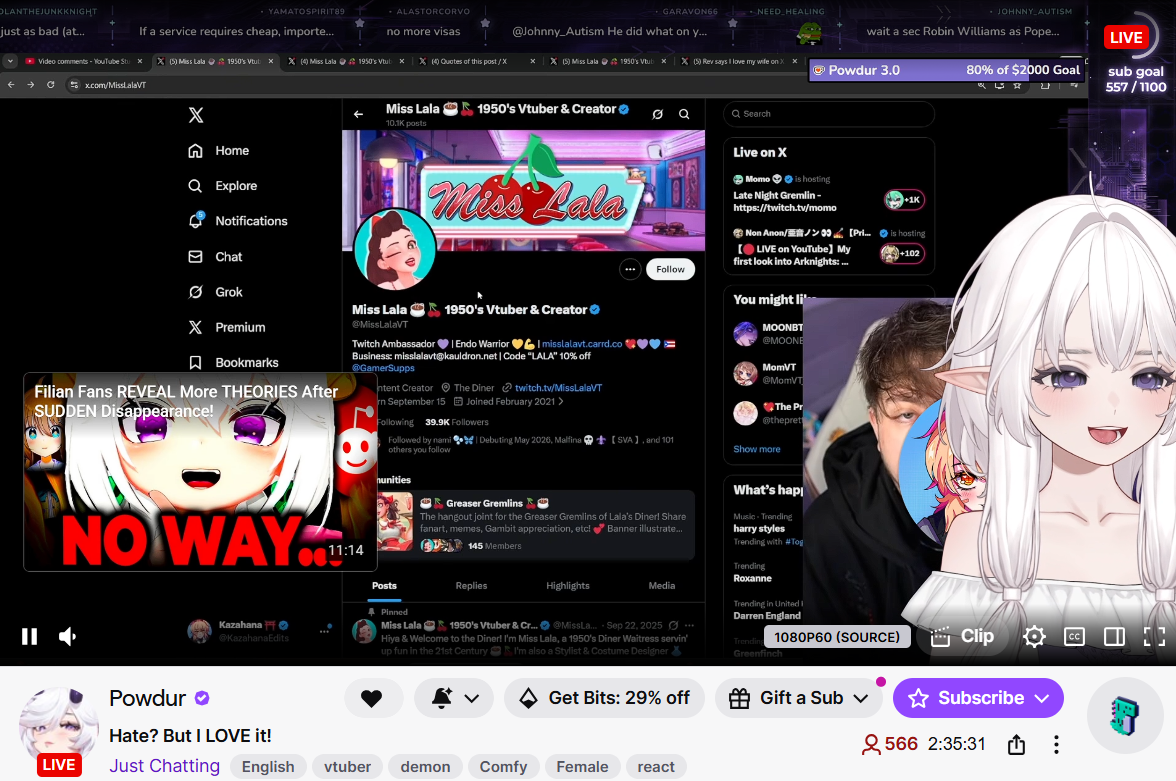Open misslalavt.carrd.co link
This screenshot has height=781, width=1176.
(582, 344)
